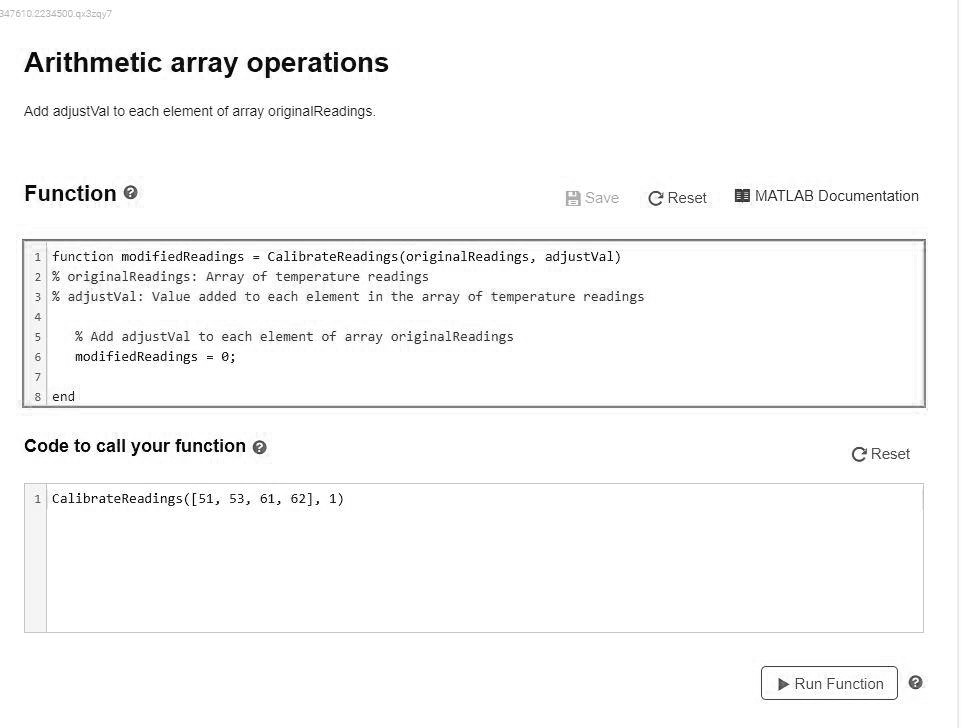Click the Save floppy disk button

(592, 198)
